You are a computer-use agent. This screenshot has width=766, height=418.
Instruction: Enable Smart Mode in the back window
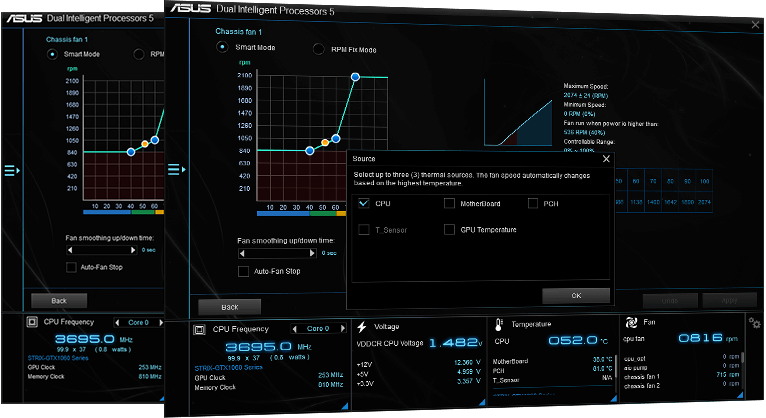(x=52, y=54)
